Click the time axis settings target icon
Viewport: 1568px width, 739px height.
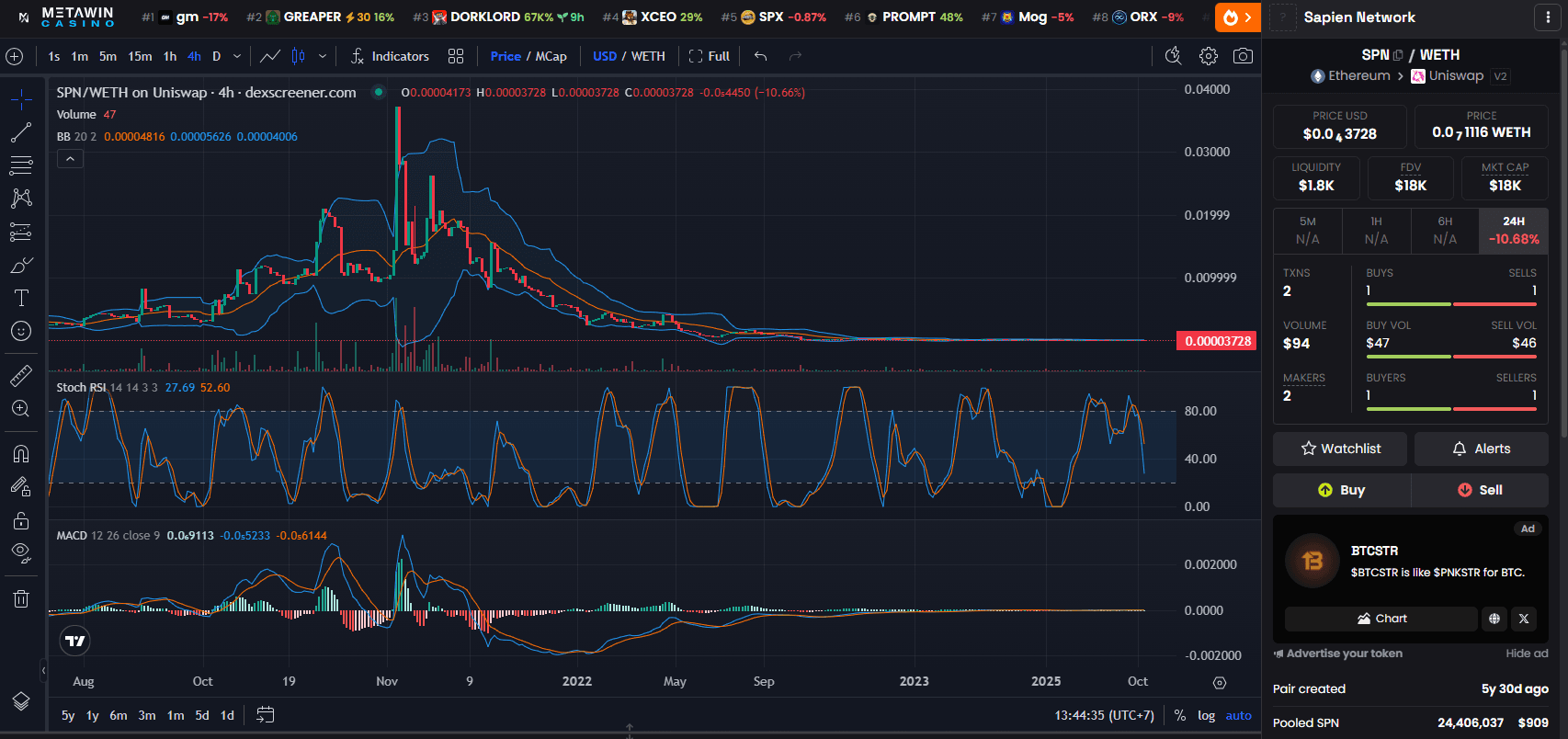click(x=1220, y=682)
